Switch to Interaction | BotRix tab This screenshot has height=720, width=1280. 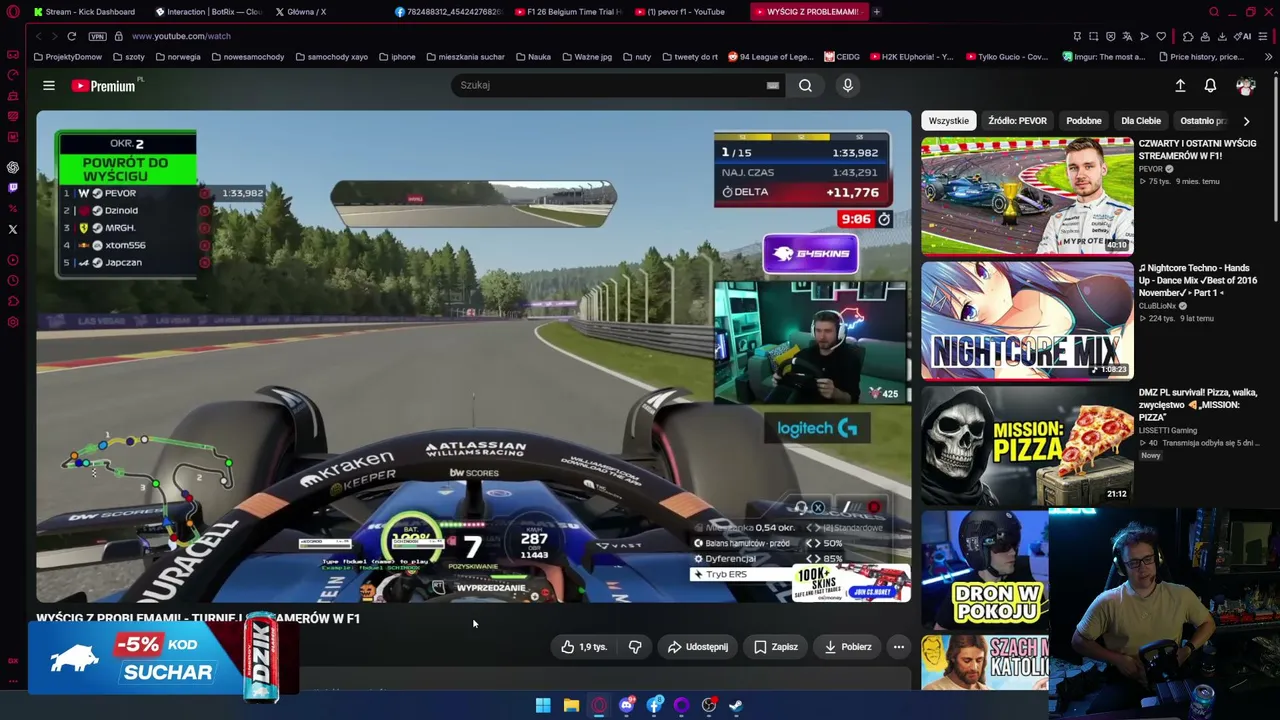pos(209,12)
